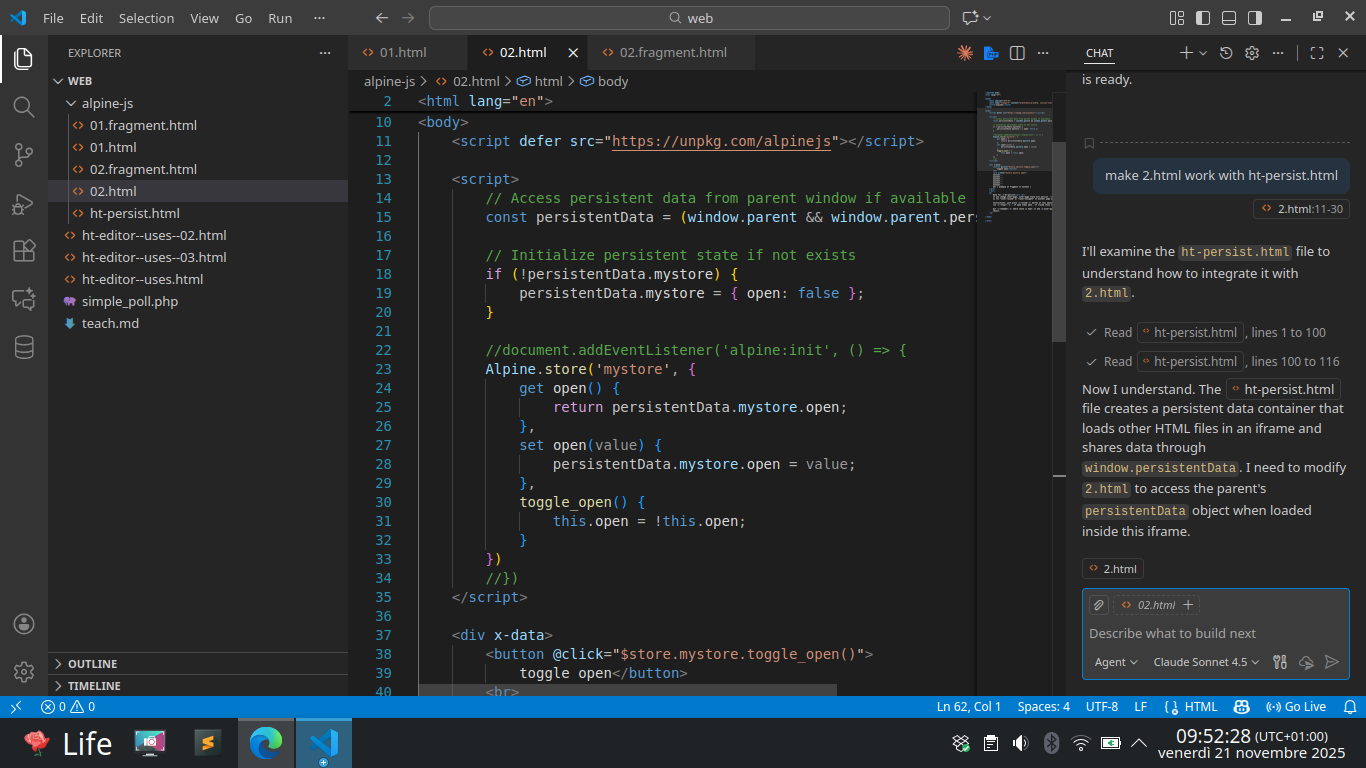
Task: Expand the OUTLINE section
Action: (x=92, y=664)
